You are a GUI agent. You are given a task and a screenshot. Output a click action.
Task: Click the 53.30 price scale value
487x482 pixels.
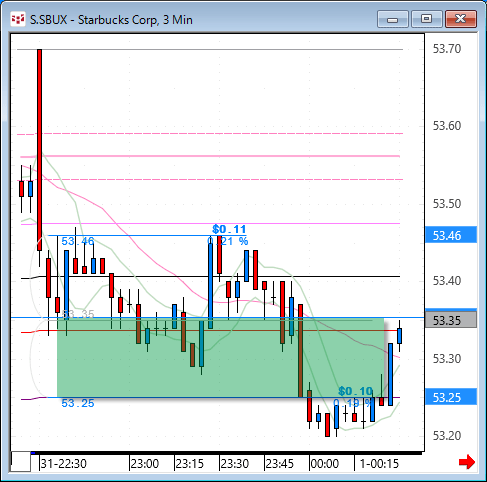[447, 359]
